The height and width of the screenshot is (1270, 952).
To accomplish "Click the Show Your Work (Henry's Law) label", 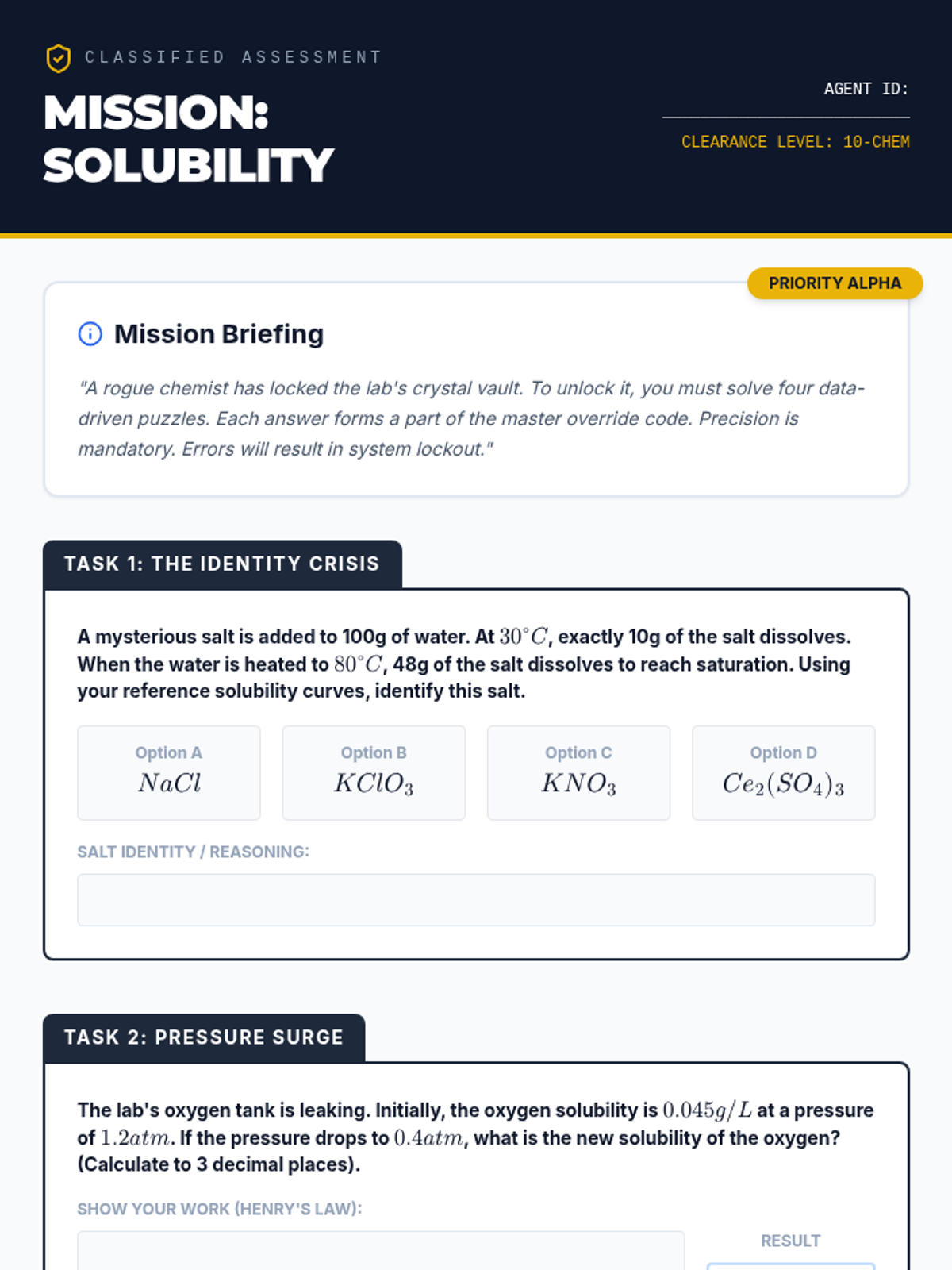I will 219,1209.
